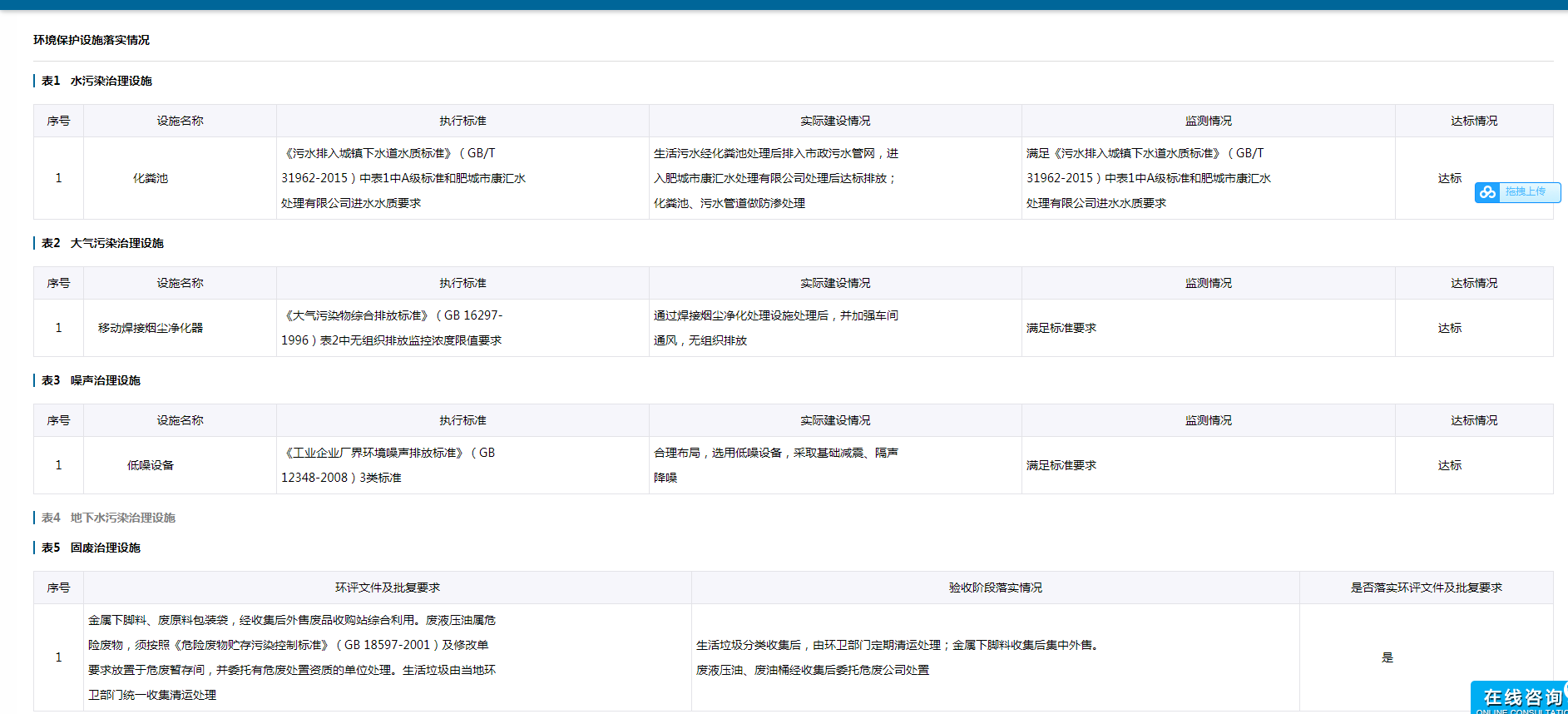1568x714 pixels.
Task: Open the 在线咨询 online consultation widget
Action: 1521,698
